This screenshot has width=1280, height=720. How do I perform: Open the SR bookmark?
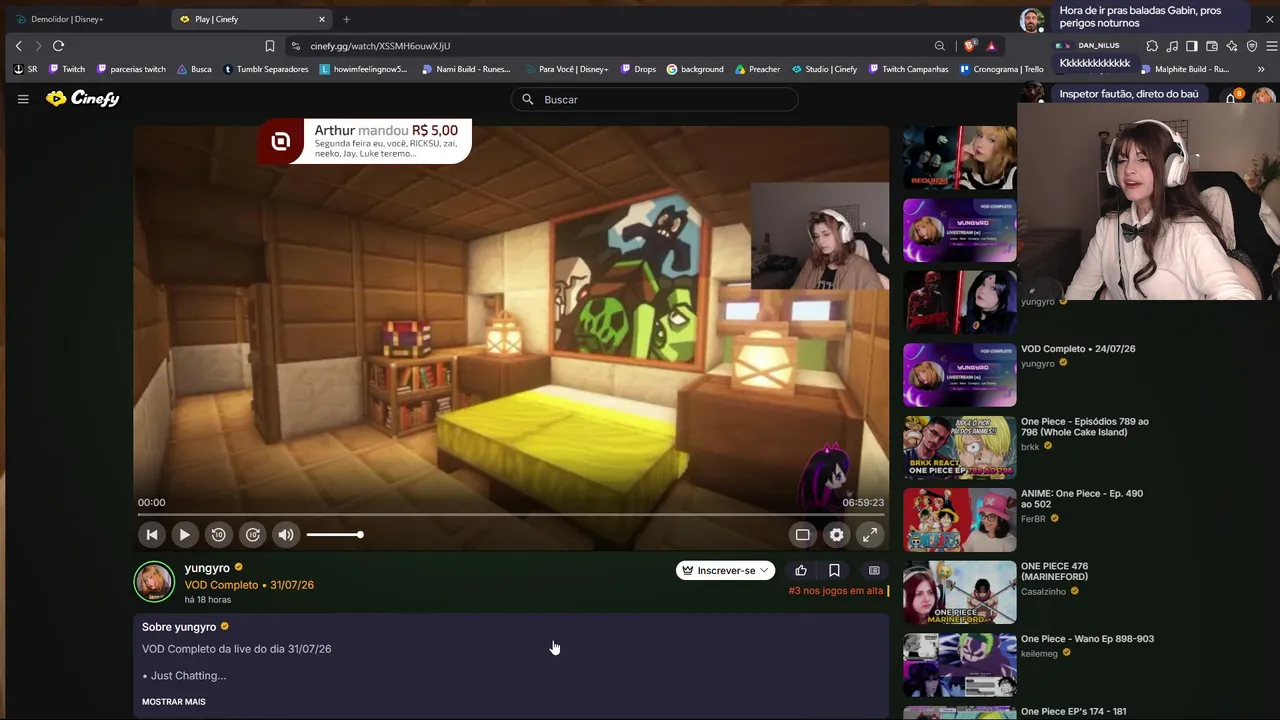(26, 69)
